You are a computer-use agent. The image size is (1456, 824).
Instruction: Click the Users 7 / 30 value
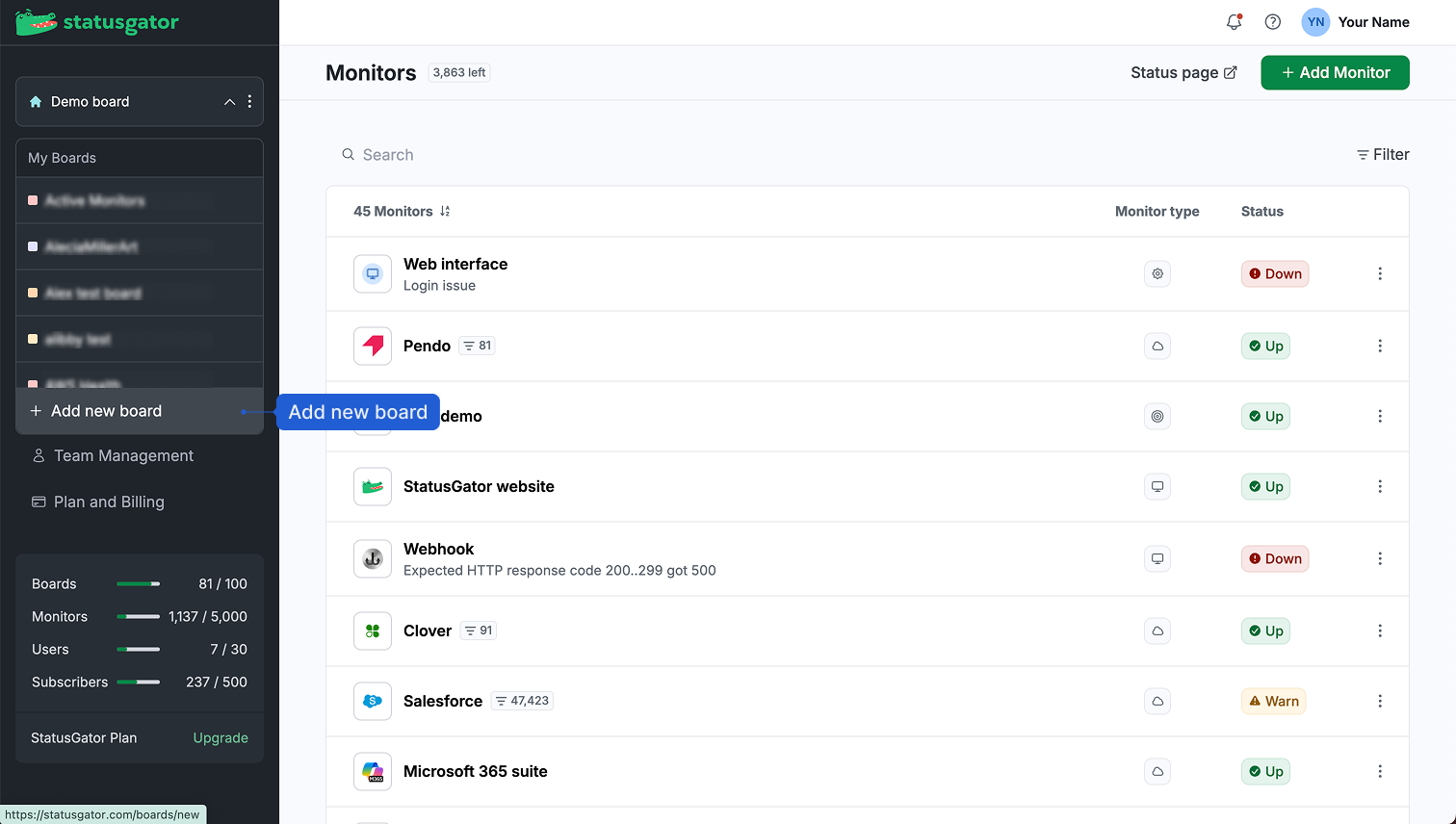pyautogui.click(x=228, y=649)
